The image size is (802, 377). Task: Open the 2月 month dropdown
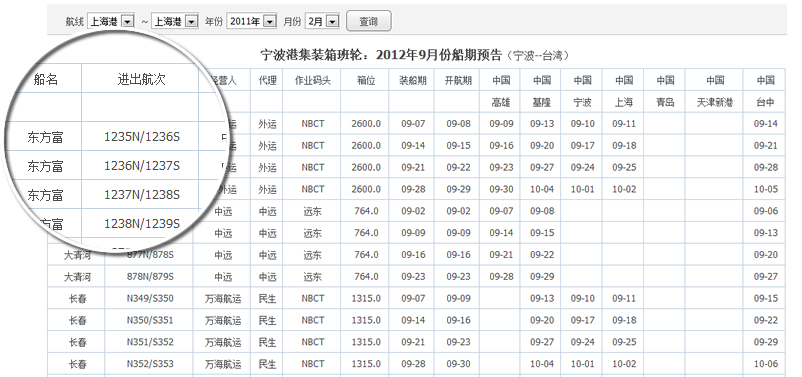pyautogui.click(x=322, y=21)
